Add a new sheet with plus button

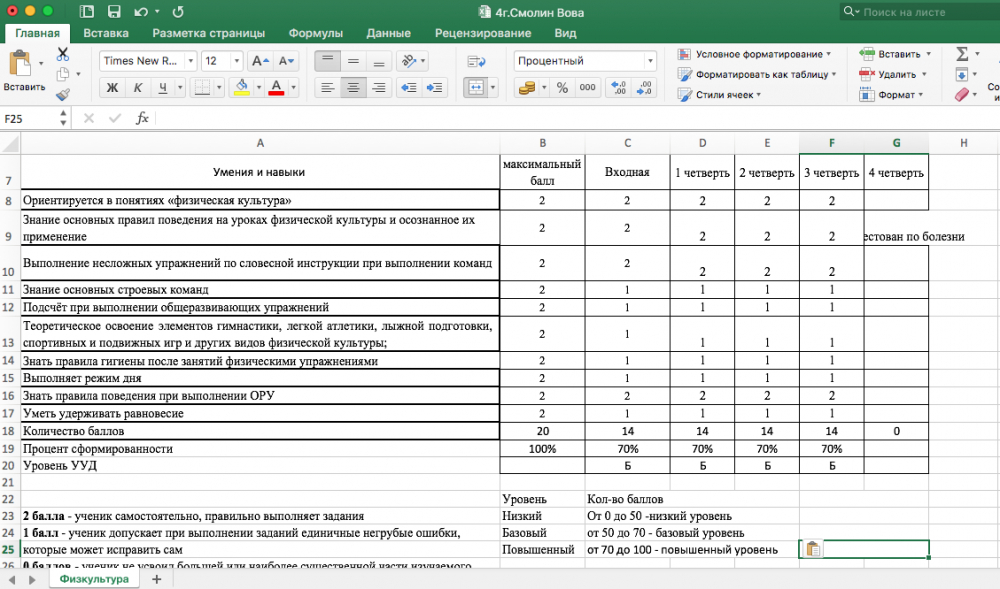156,579
